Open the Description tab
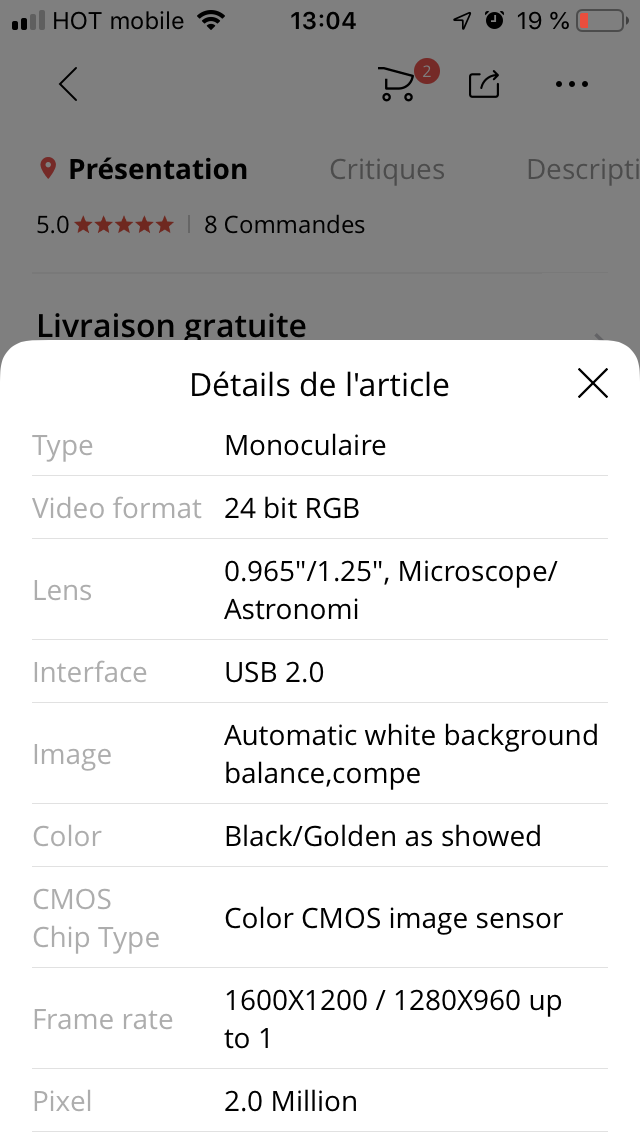Image resolution: width=640 pixels, height=1136 pixels. click(x=581, y=170)
